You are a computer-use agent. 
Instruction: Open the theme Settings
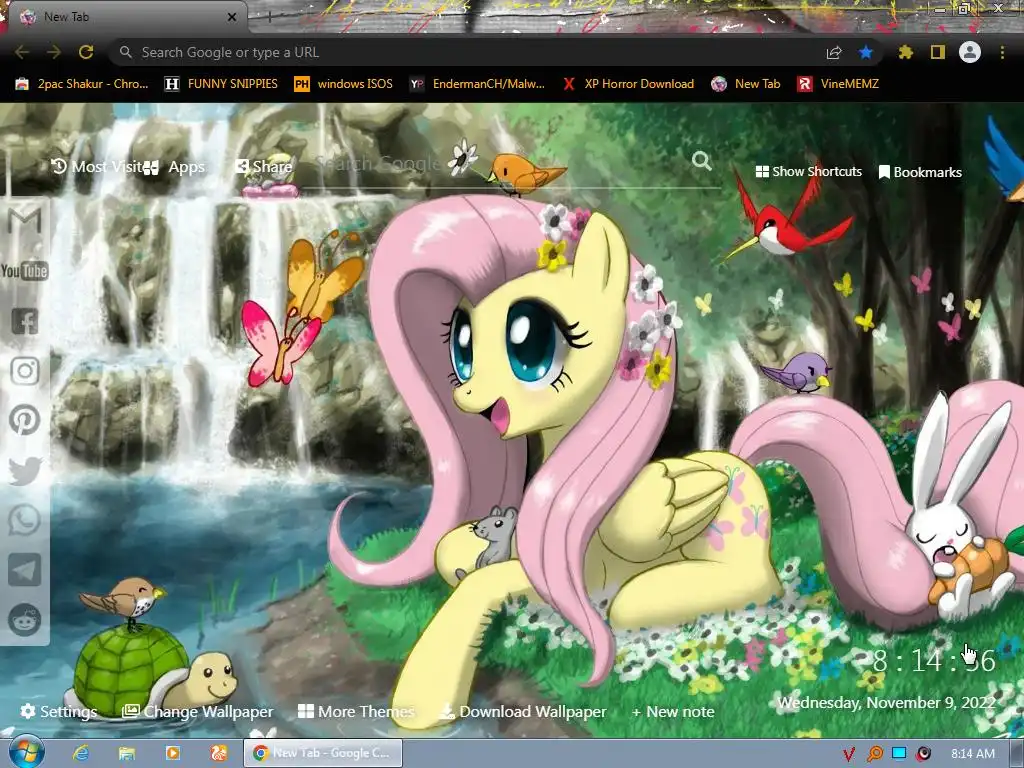coord(59,711)
